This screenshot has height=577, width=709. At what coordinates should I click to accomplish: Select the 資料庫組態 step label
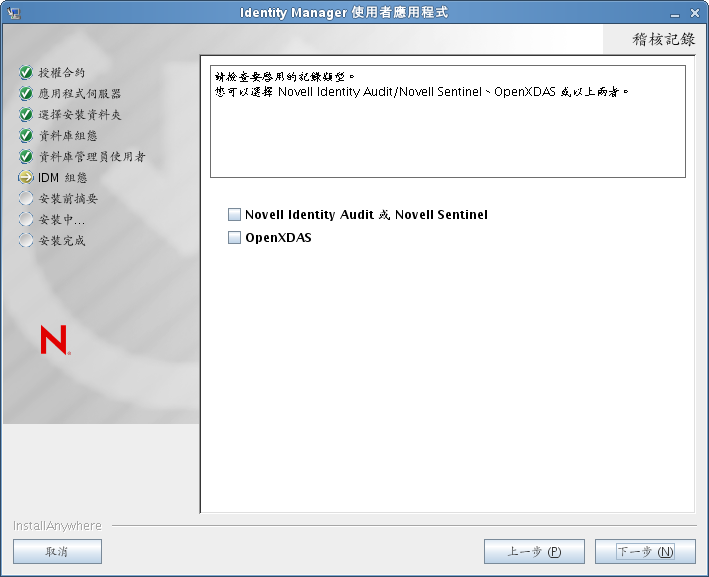[67, 136]
